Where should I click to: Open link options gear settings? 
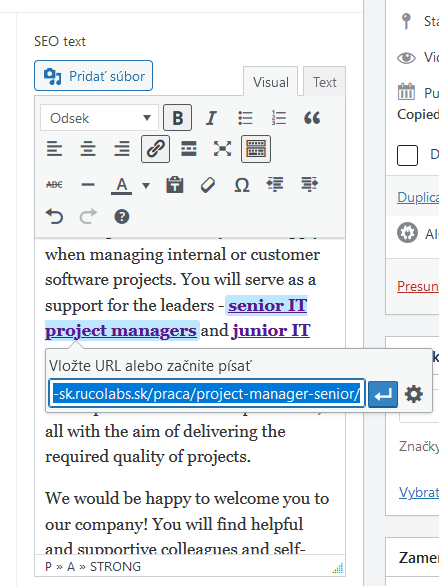pyautogui.click(x=414, y=394)
